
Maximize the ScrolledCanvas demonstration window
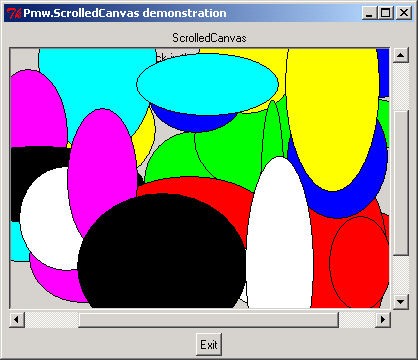pos(386,13)
